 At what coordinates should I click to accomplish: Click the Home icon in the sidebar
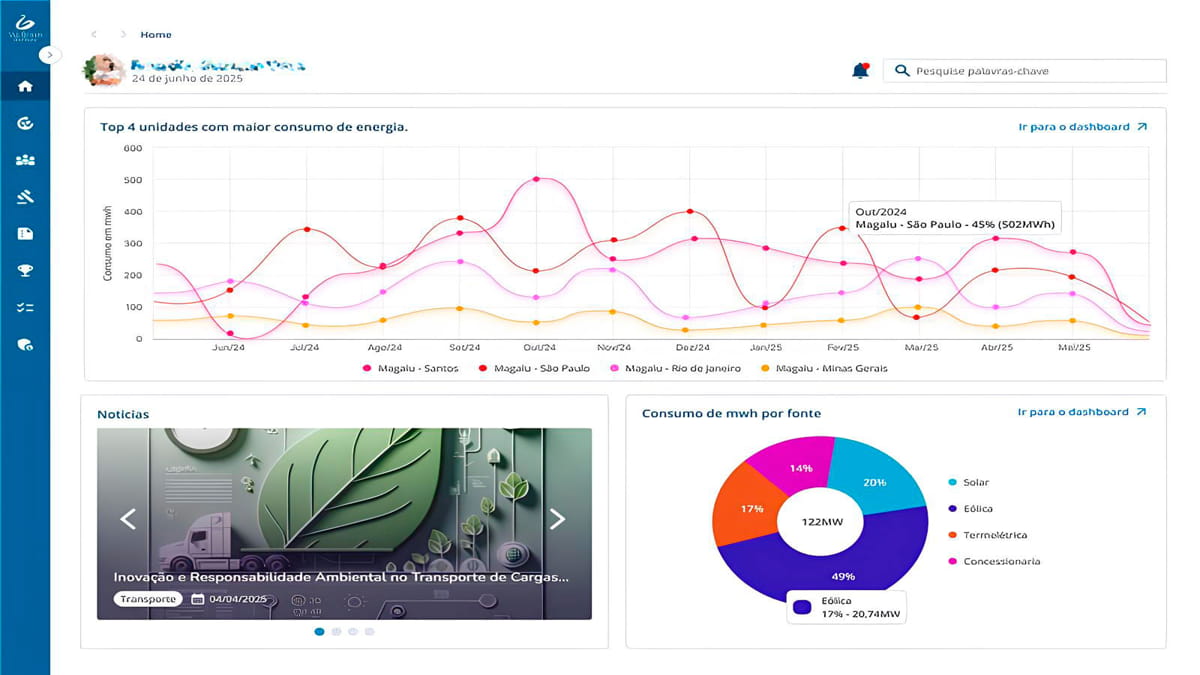[x=25, y=86]
